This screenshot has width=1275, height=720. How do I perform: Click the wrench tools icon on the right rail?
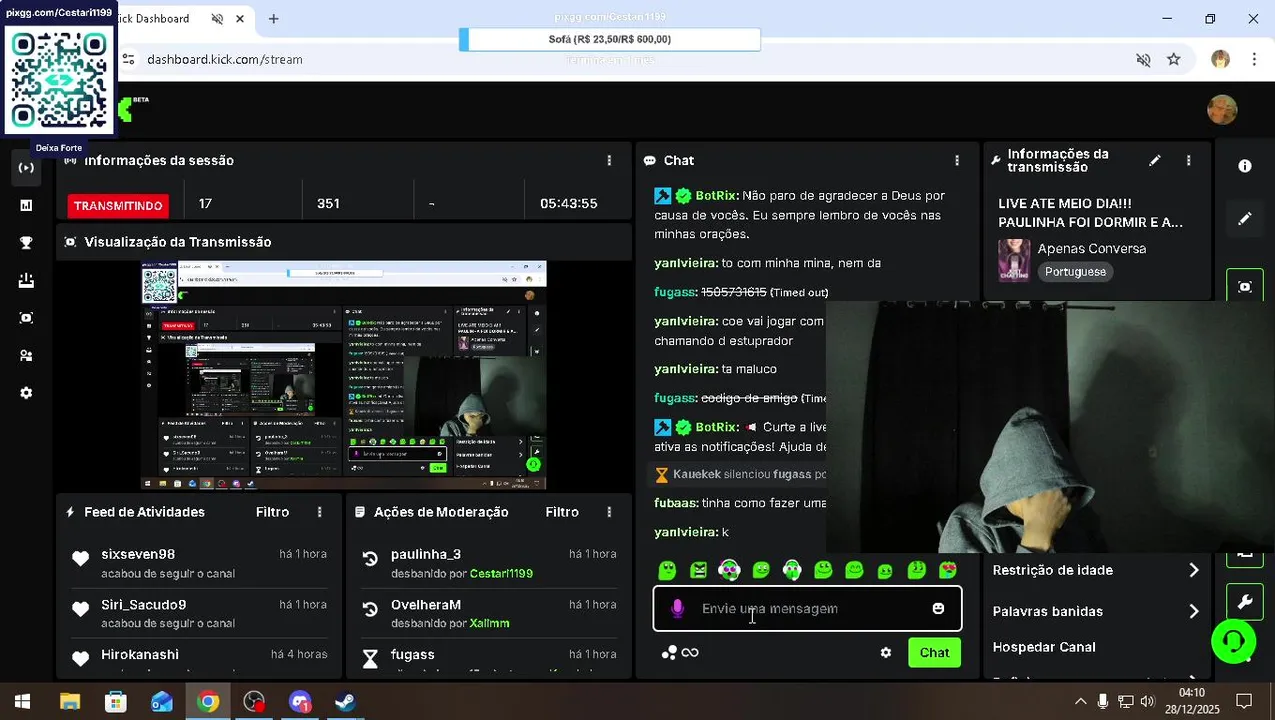click(1245, 602)
